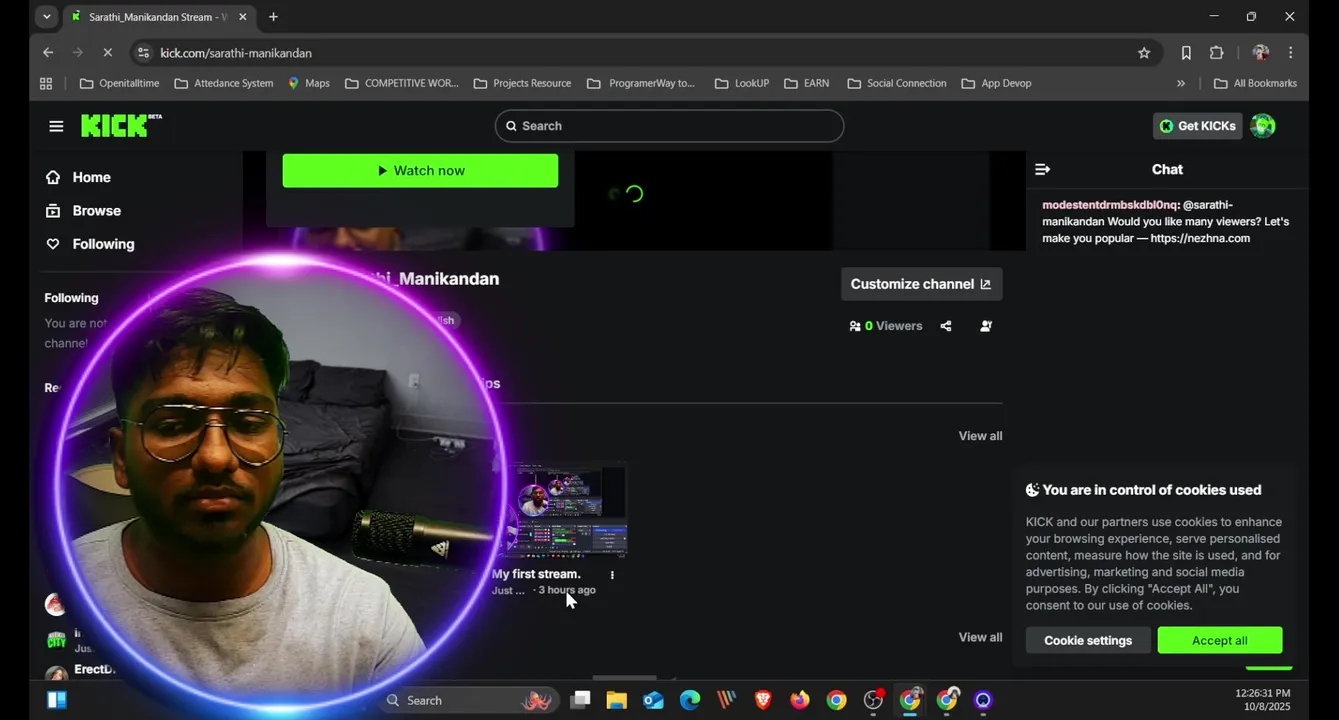Image resolution: width=1339 pixels, height=720 pixels.
Task: Click the My first stream. title
Action: coord(536,575)
